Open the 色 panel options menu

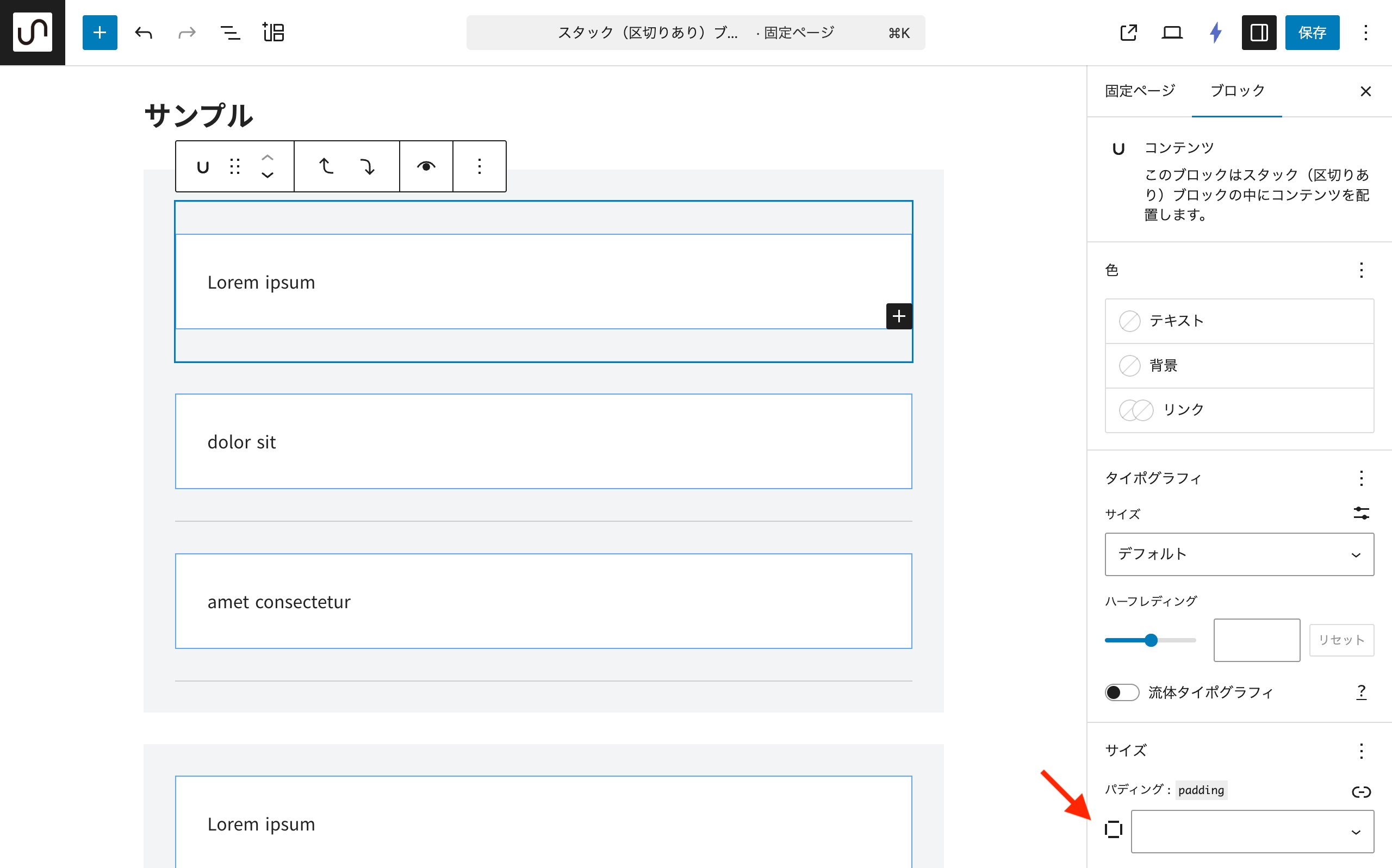pos(1361,270)
